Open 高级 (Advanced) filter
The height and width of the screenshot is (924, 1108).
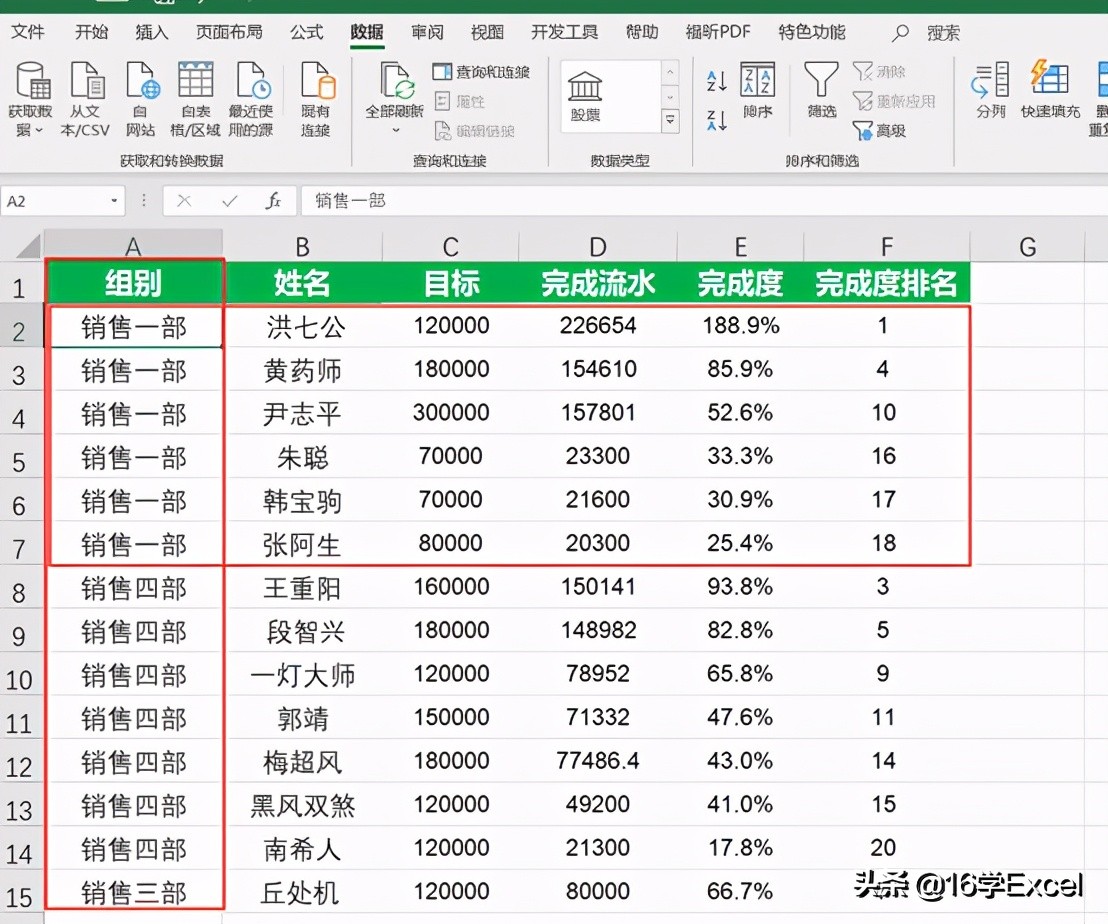(879, 131)
